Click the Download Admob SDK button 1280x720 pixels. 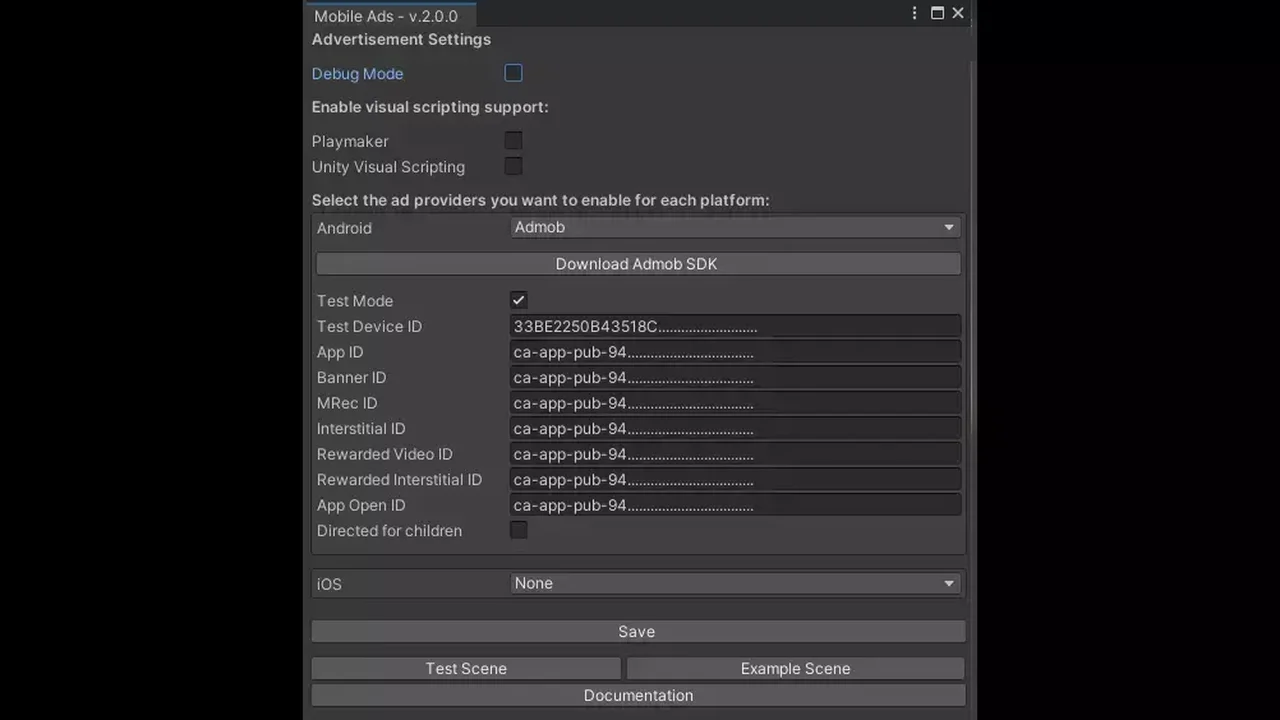pos(638,264)
